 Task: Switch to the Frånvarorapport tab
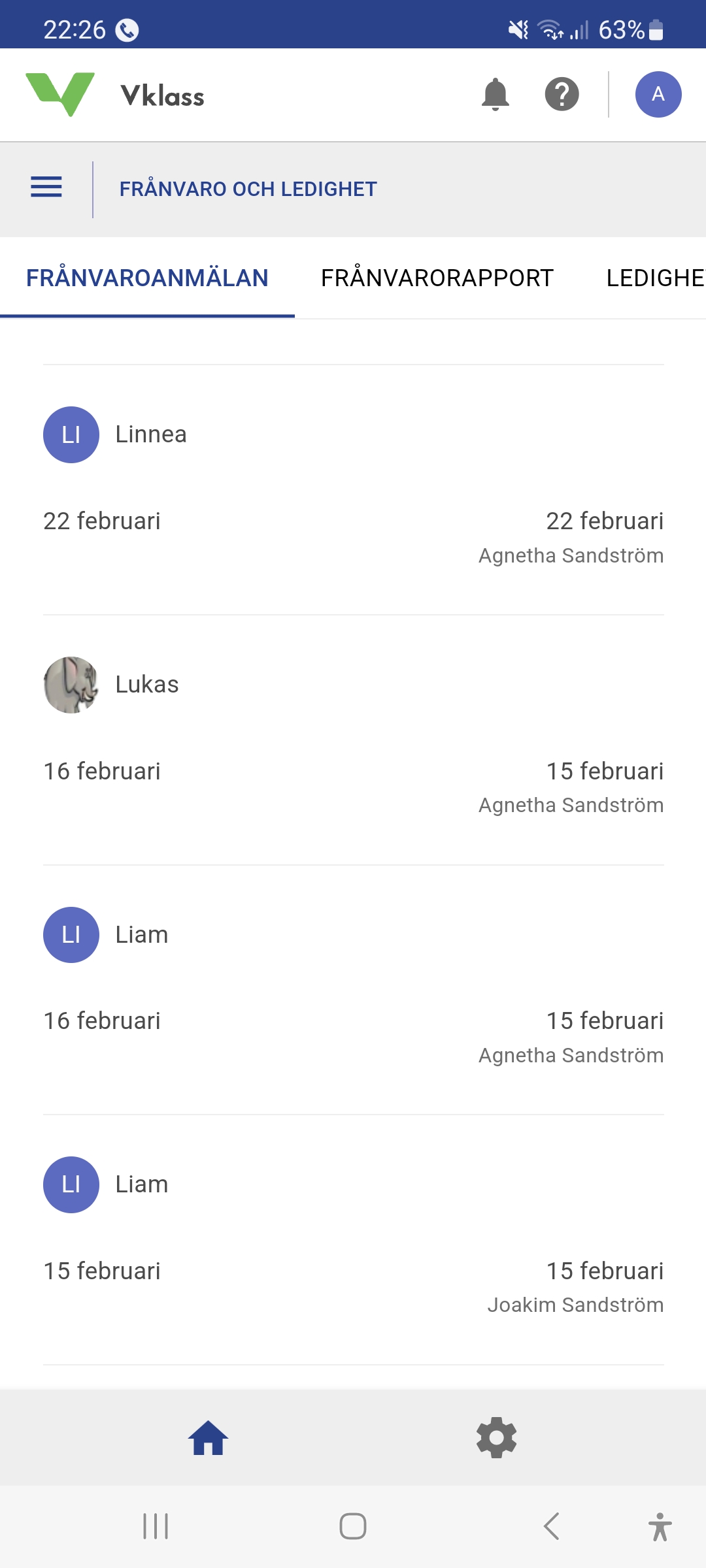click(437, 278)
